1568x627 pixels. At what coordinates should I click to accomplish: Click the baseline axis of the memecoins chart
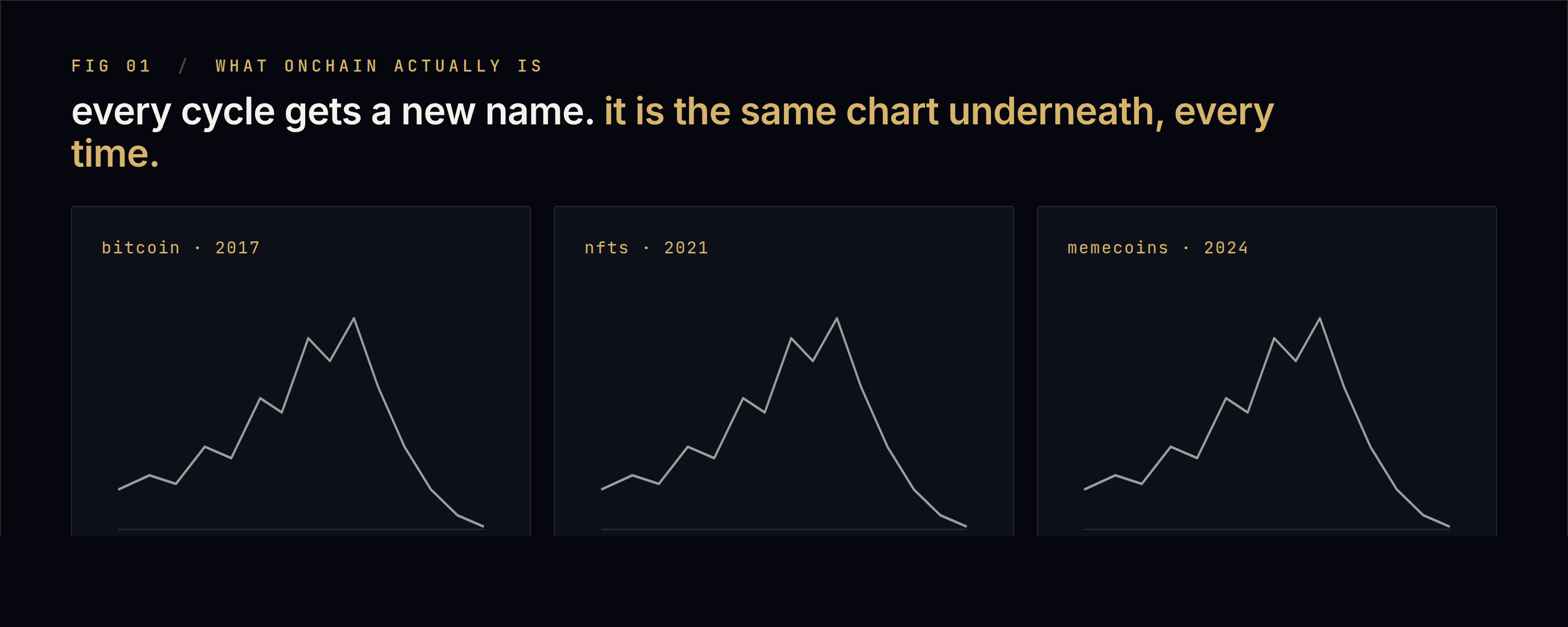point(1267,530)
